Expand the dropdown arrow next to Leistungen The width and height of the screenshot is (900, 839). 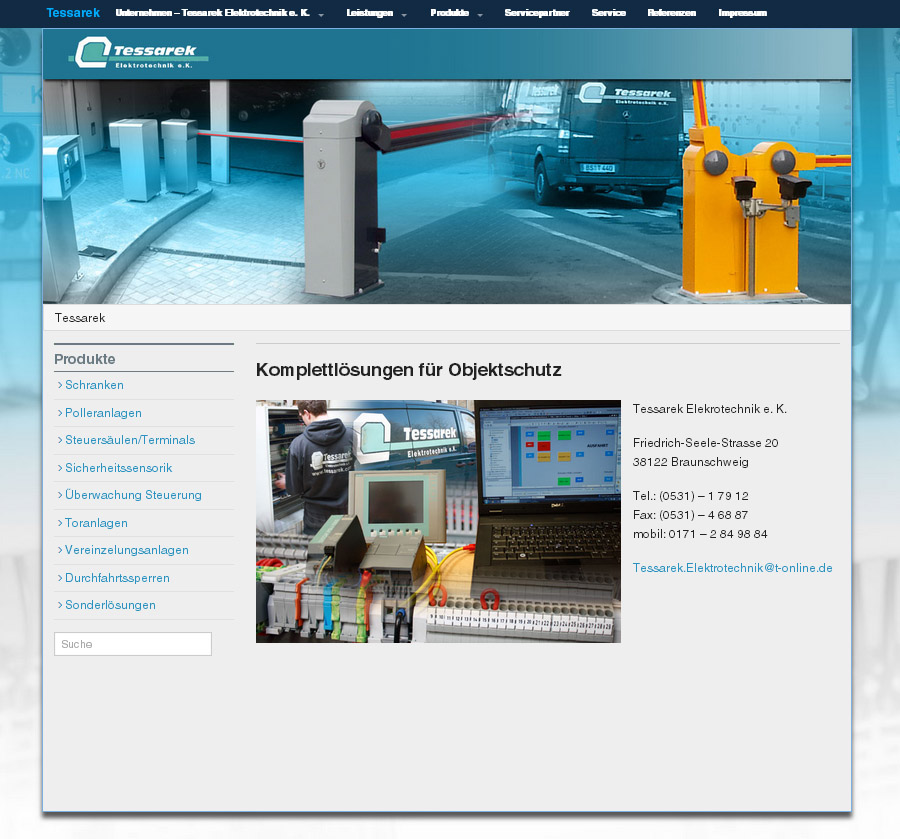pyautogui.click(x=404, y=15)
